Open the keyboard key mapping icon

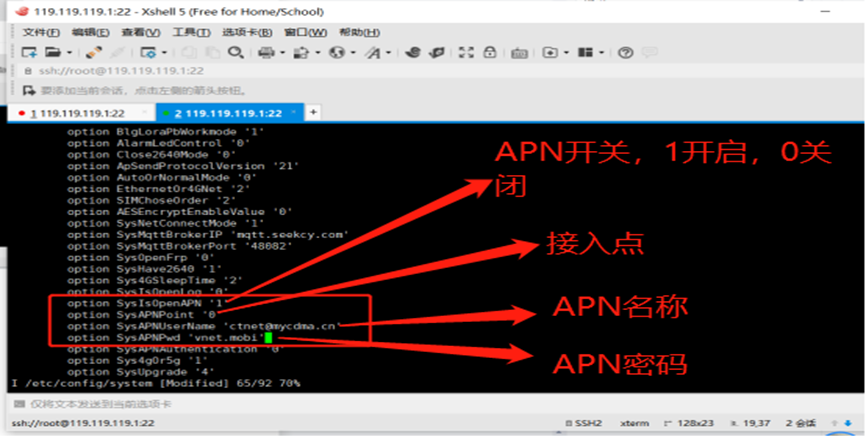519,53
